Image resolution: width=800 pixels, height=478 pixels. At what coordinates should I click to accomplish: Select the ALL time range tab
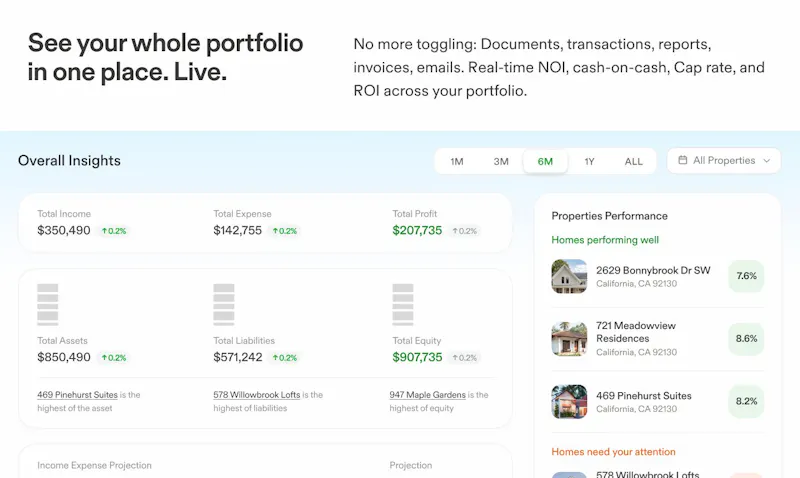(634, 162)
